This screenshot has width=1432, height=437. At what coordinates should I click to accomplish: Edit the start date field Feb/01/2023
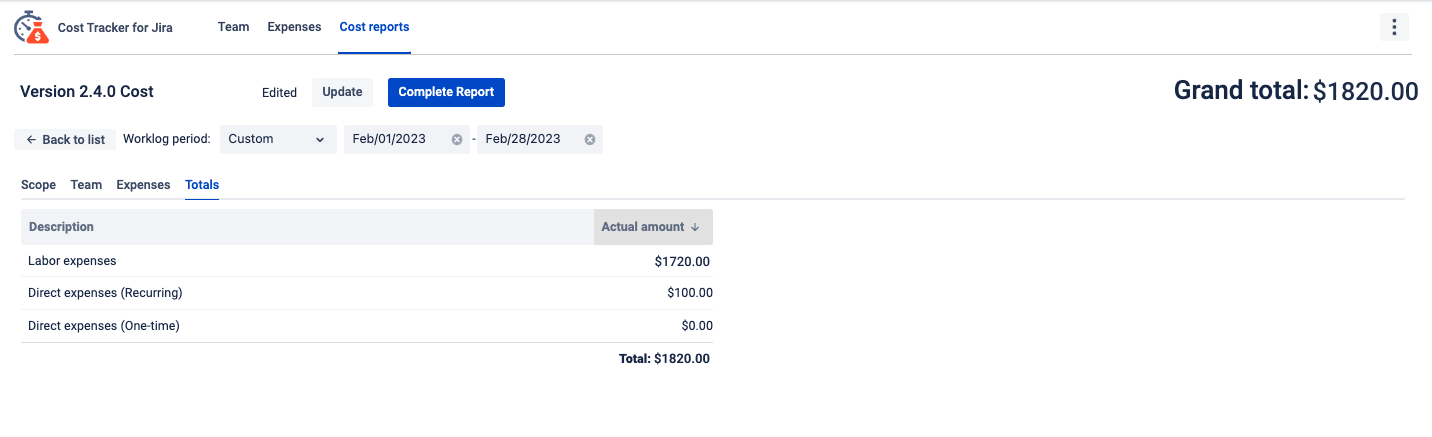point(396,140)
